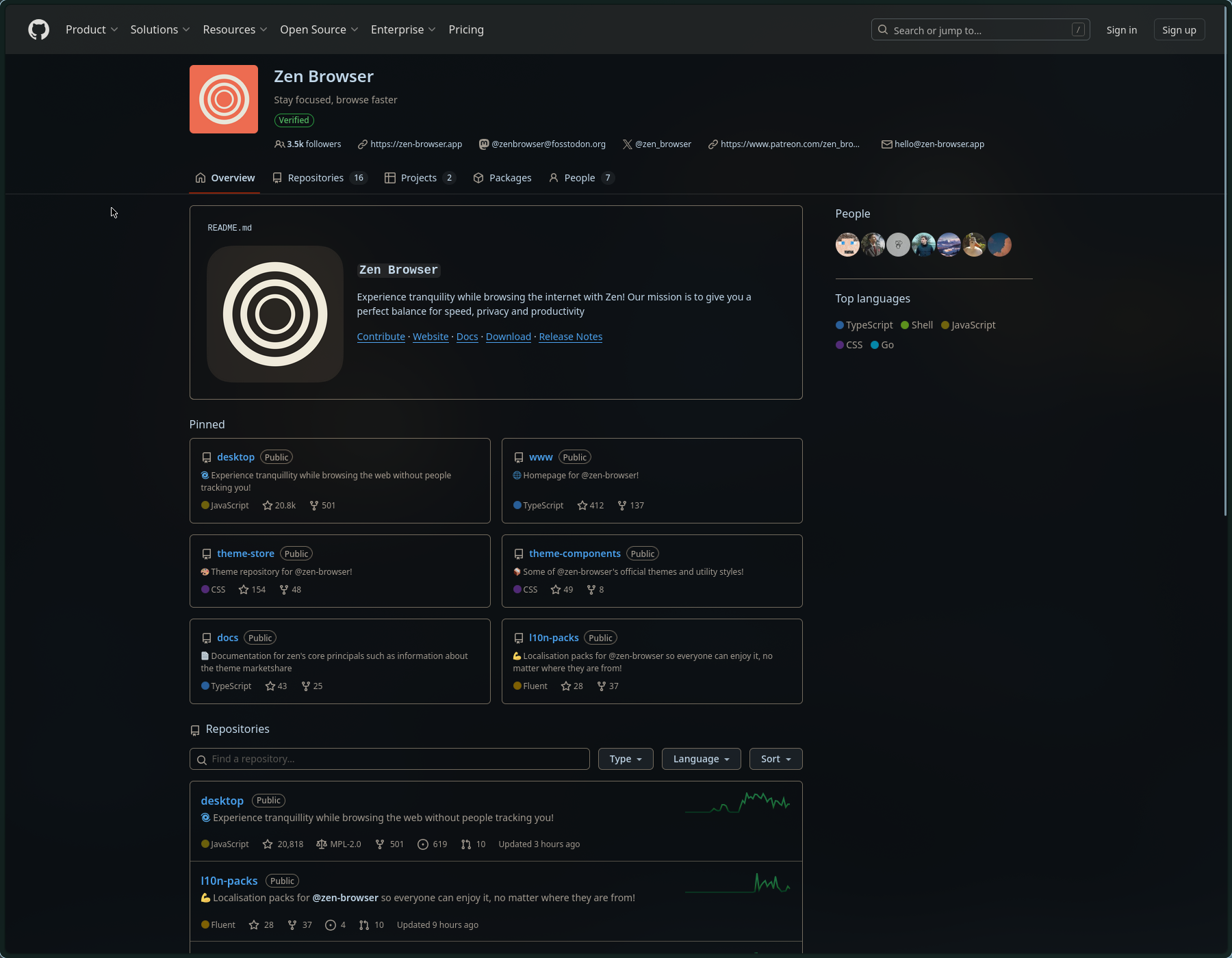View the 3.5k followers list
This screenshot has height=958, width=1232.
point(307,144)
